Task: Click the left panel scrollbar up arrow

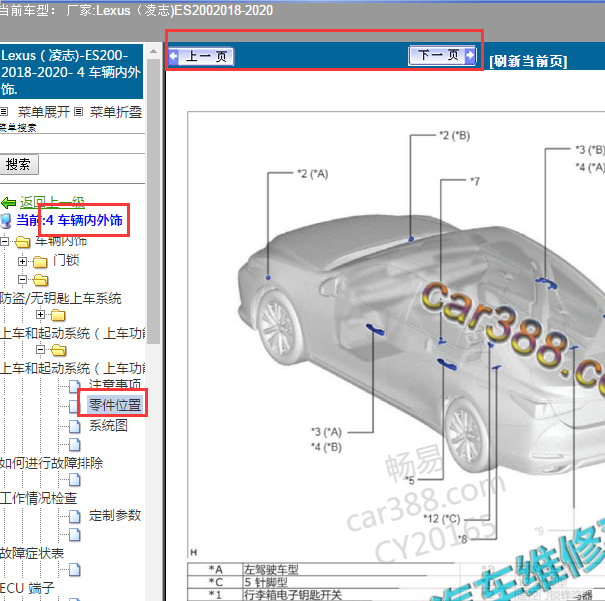Action: 154,51
